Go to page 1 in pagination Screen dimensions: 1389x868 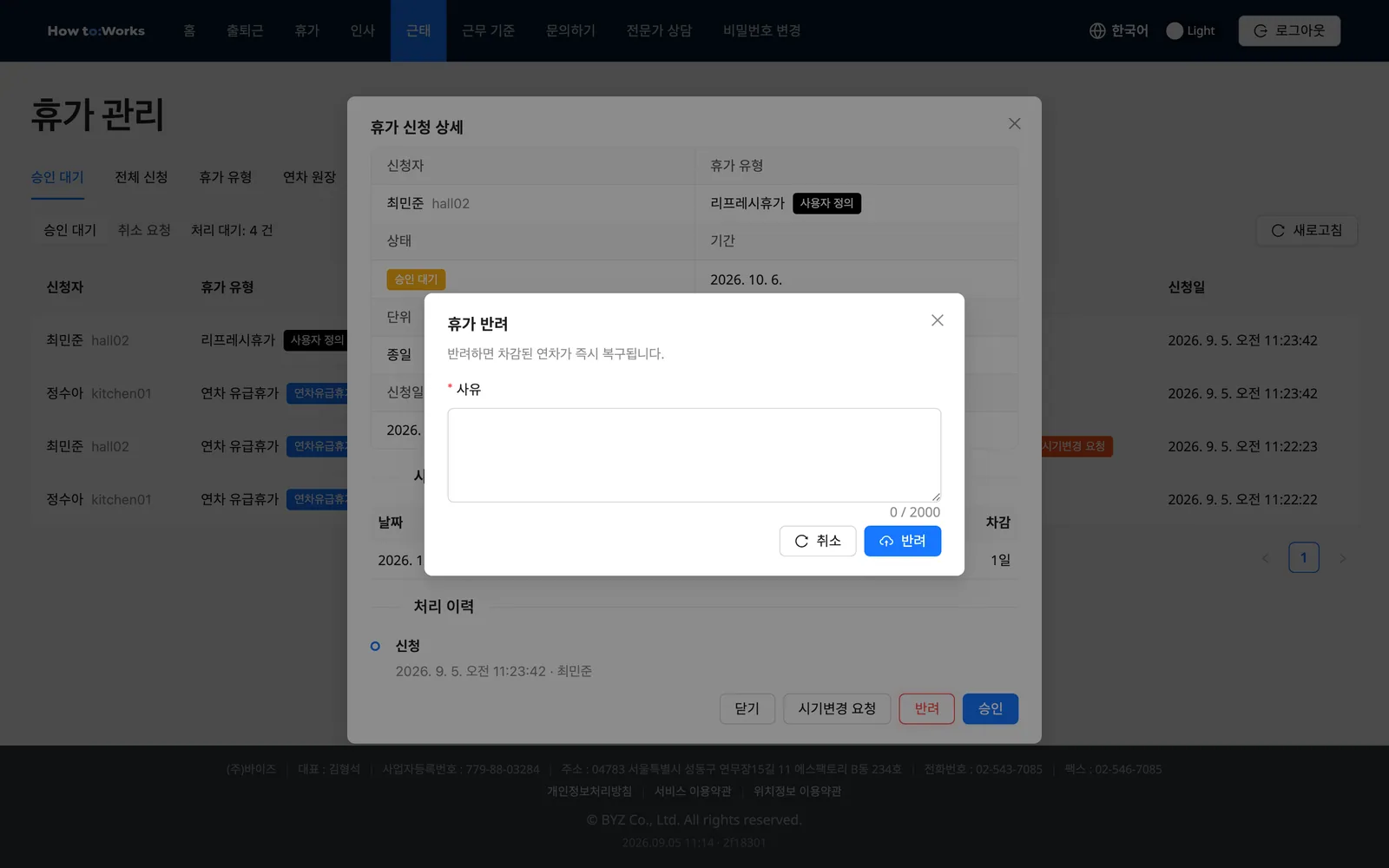click(x=1303, y=557)
